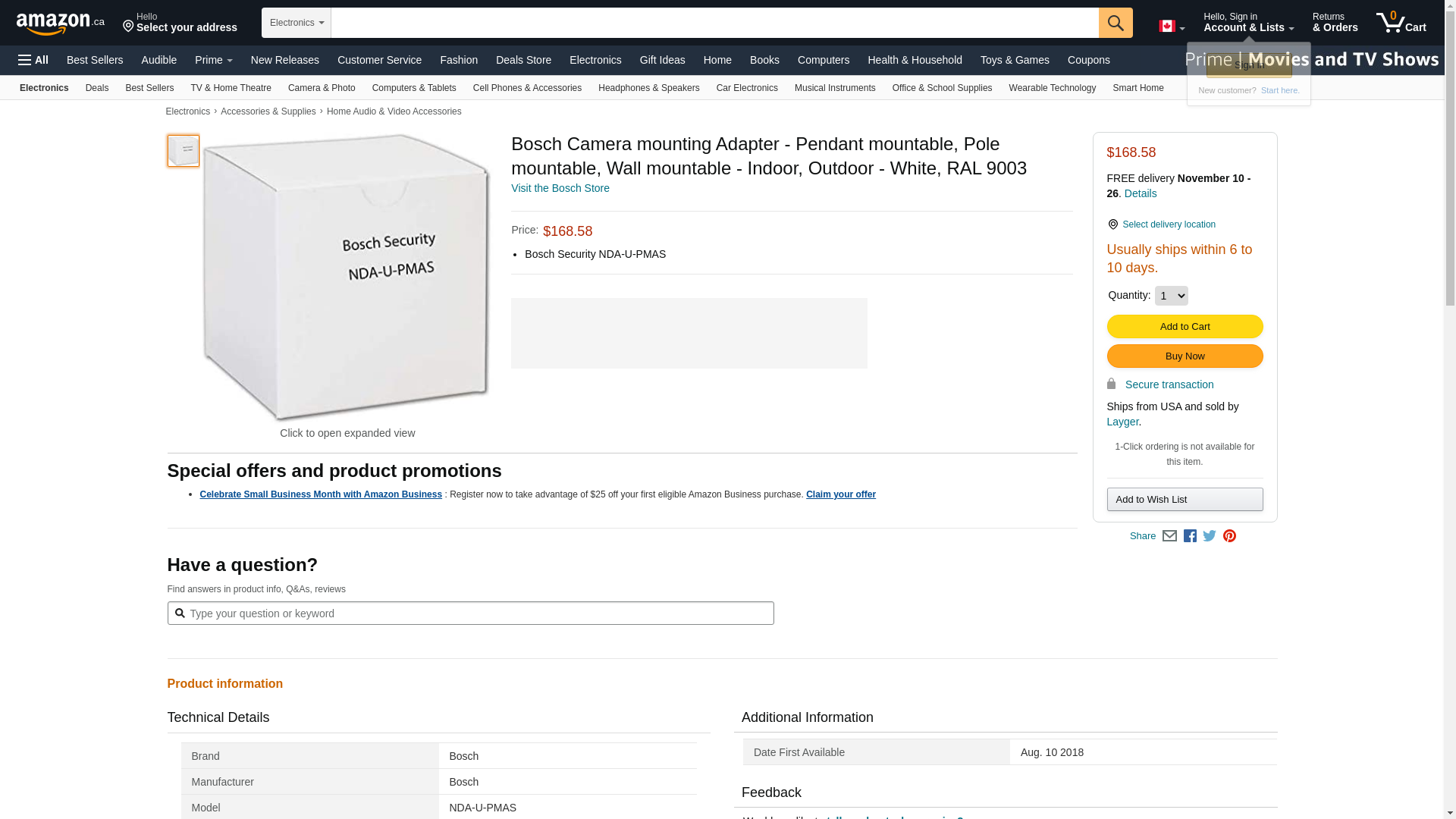Click the magnifying glass search button

(1115, 23)
